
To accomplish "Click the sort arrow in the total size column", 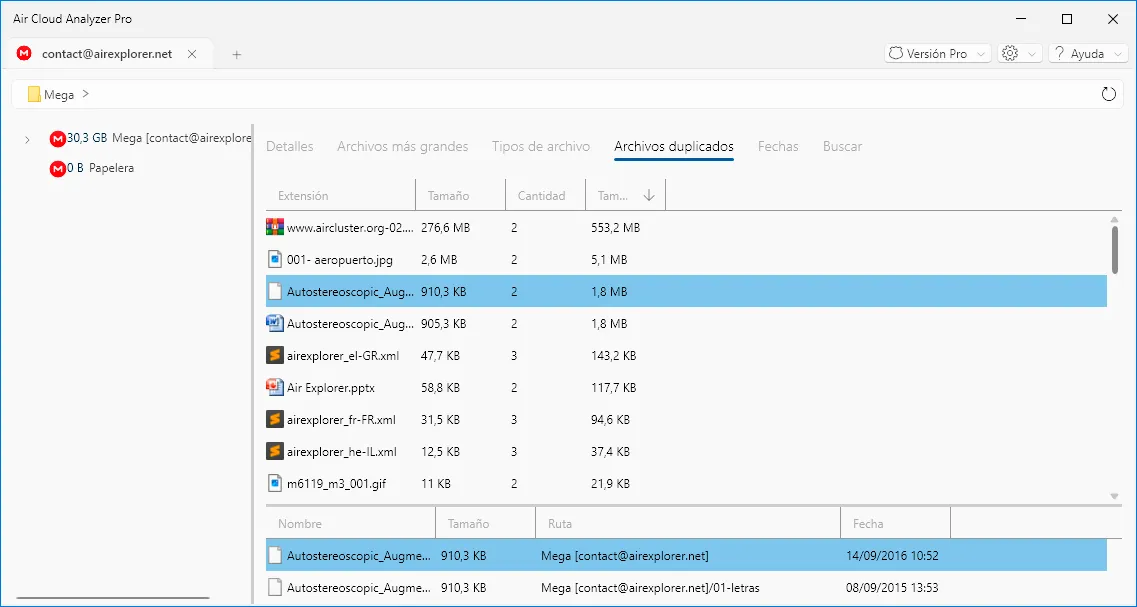I will (x=649, y=195).
